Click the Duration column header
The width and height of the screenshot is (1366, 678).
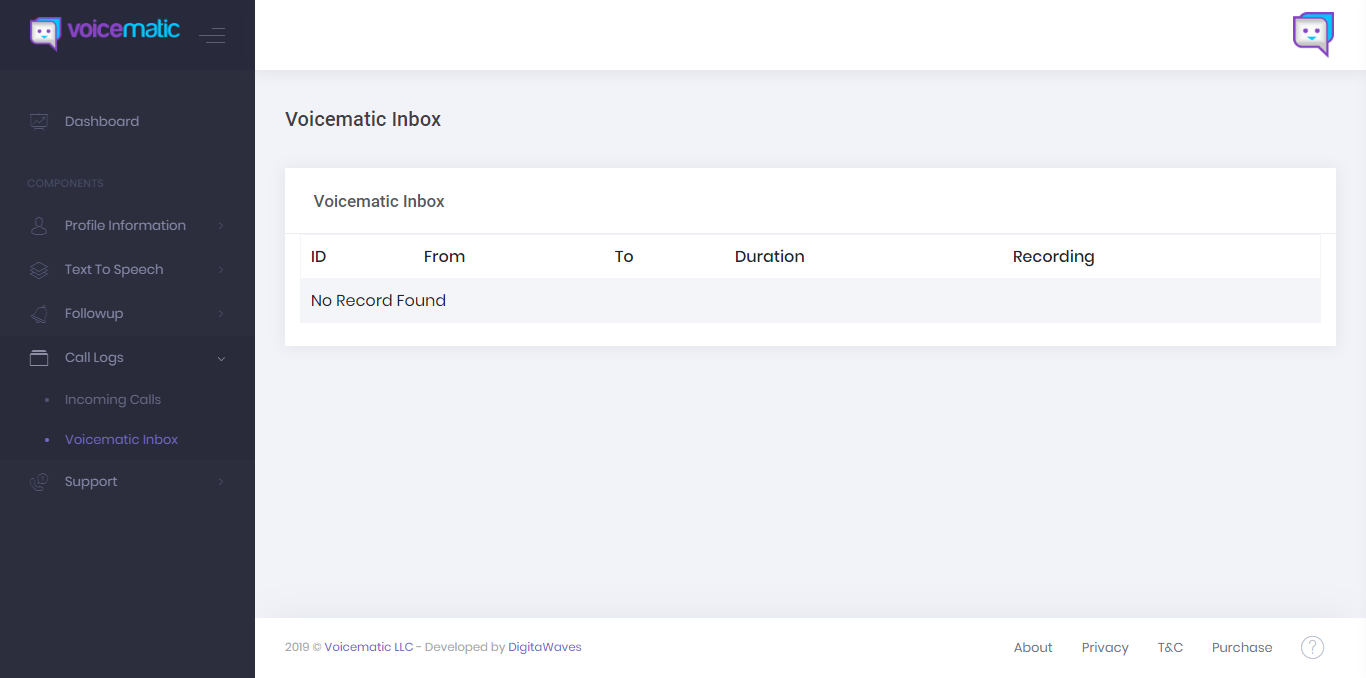pyautogui.click(x=770, y=257)
